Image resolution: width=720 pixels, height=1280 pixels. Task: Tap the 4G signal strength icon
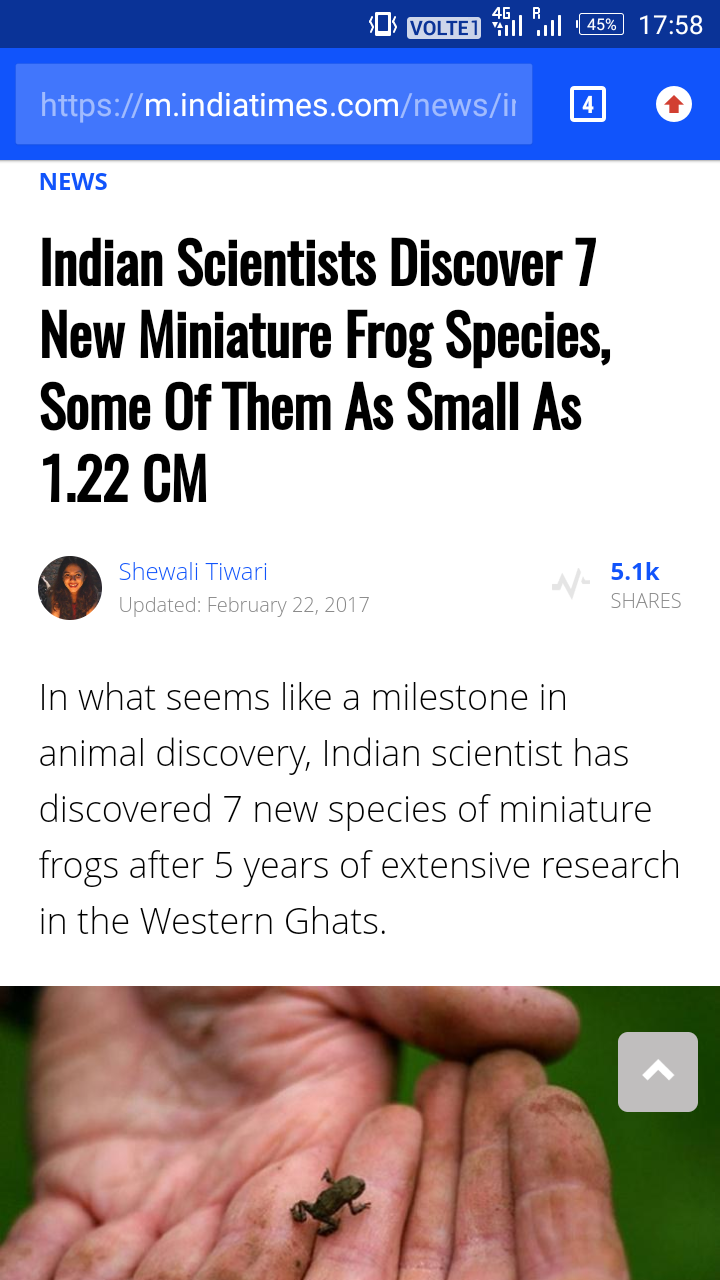508,22
